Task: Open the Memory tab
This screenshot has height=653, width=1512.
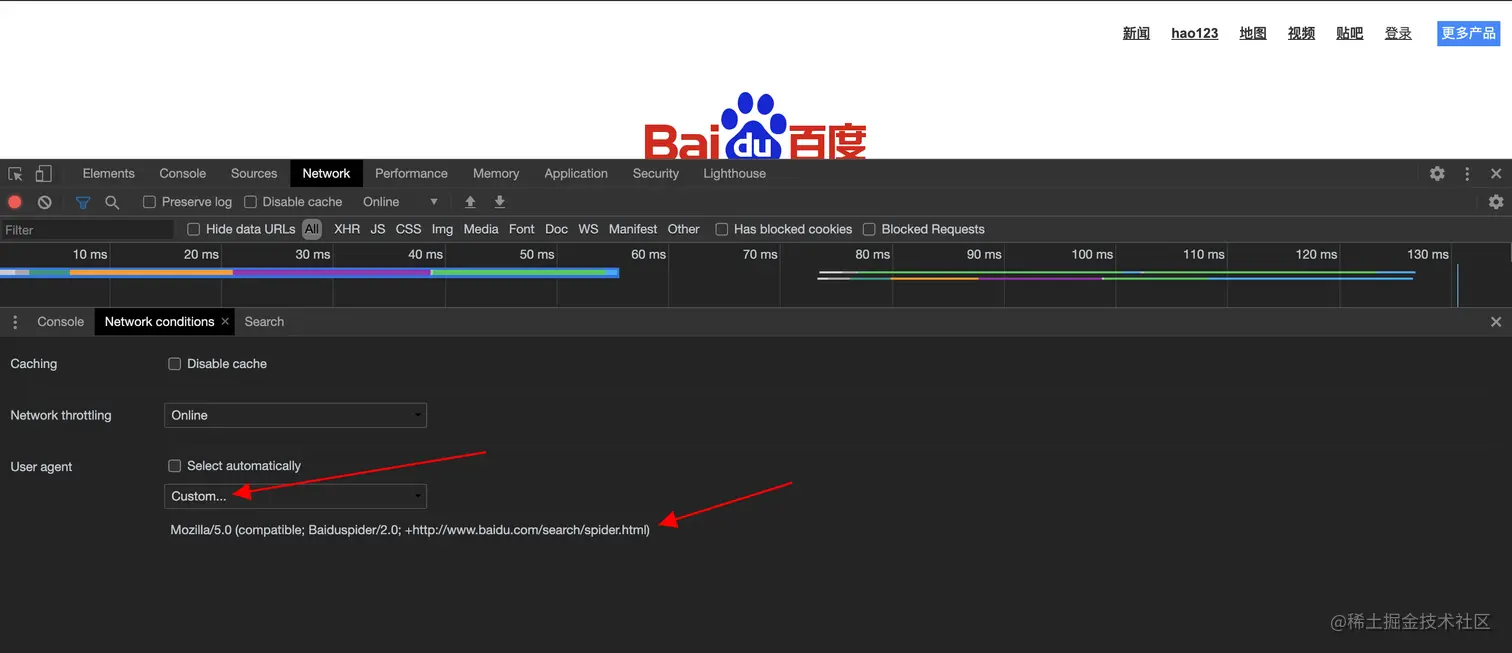Action: pos(496,174)
